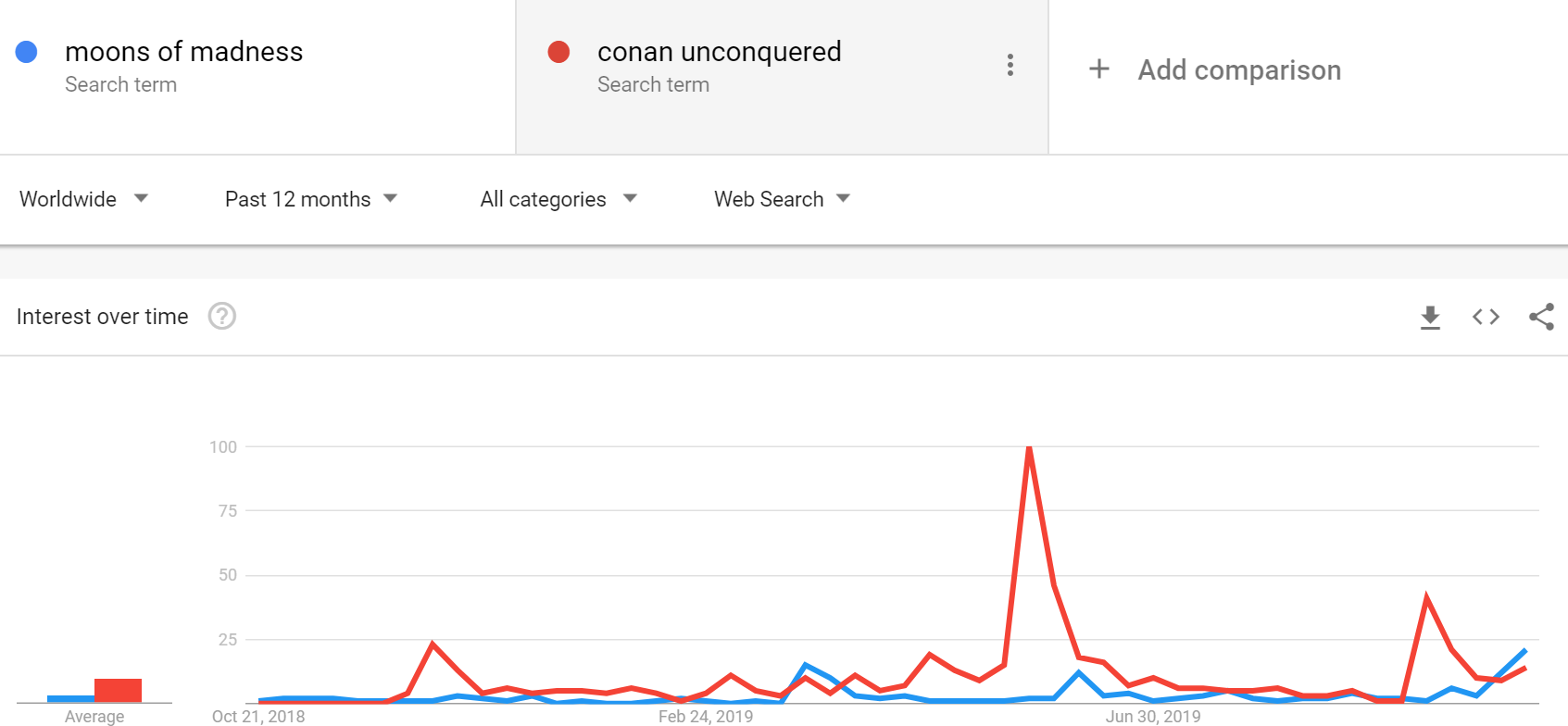Open the embed code icon
This screenshot has width=1568, height=726.
[1486, 317]
